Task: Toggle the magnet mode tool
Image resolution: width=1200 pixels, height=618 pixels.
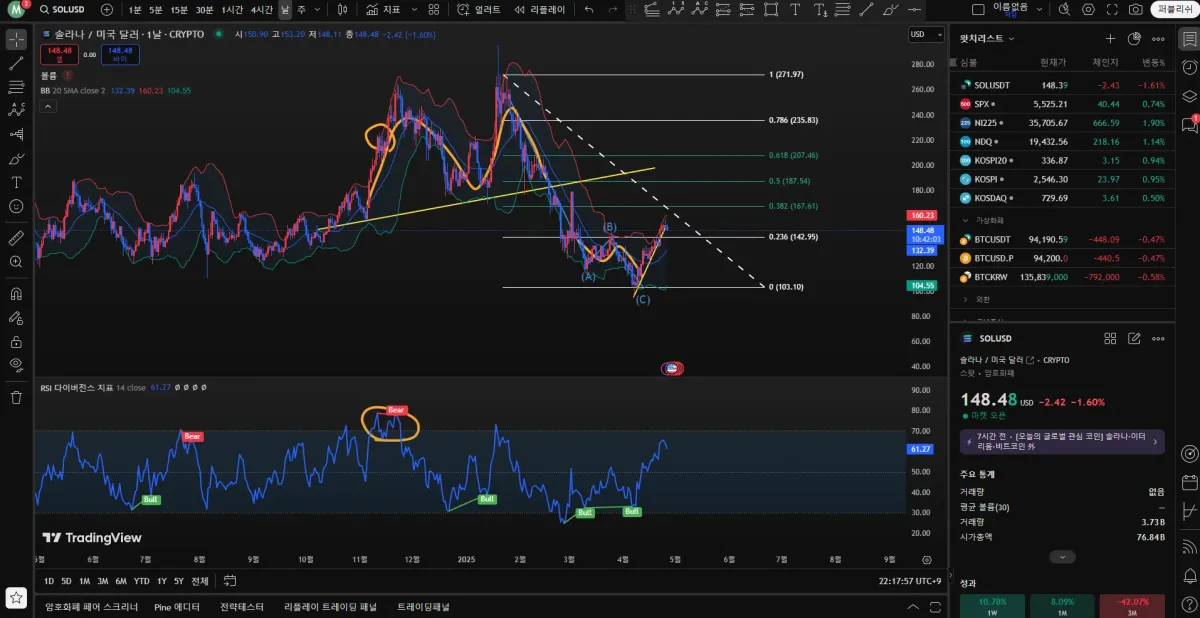Action: [x=16, y=294]
